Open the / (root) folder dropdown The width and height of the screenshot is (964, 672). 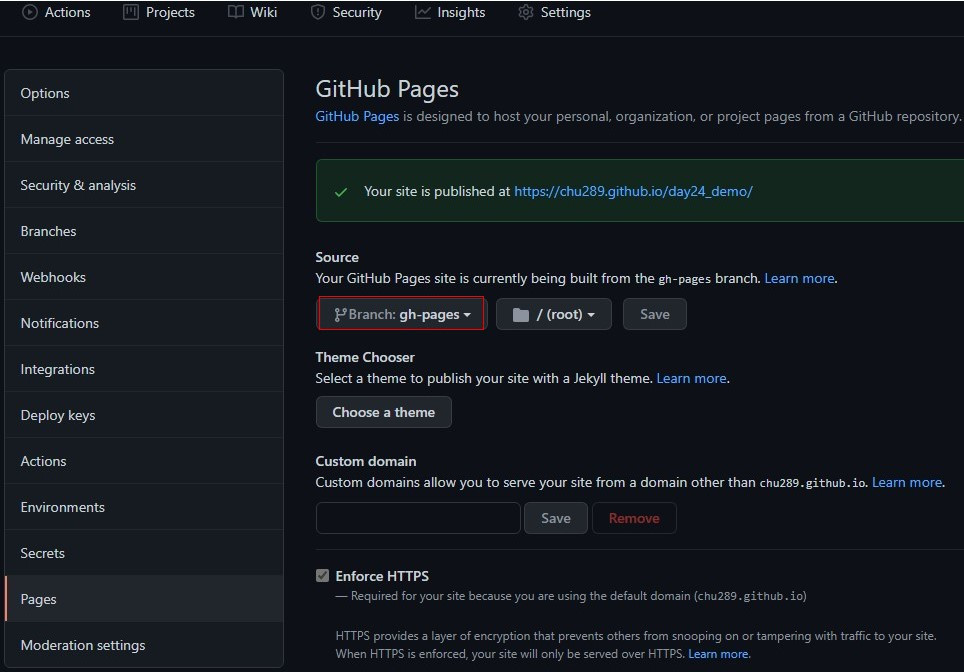[554, 314]
